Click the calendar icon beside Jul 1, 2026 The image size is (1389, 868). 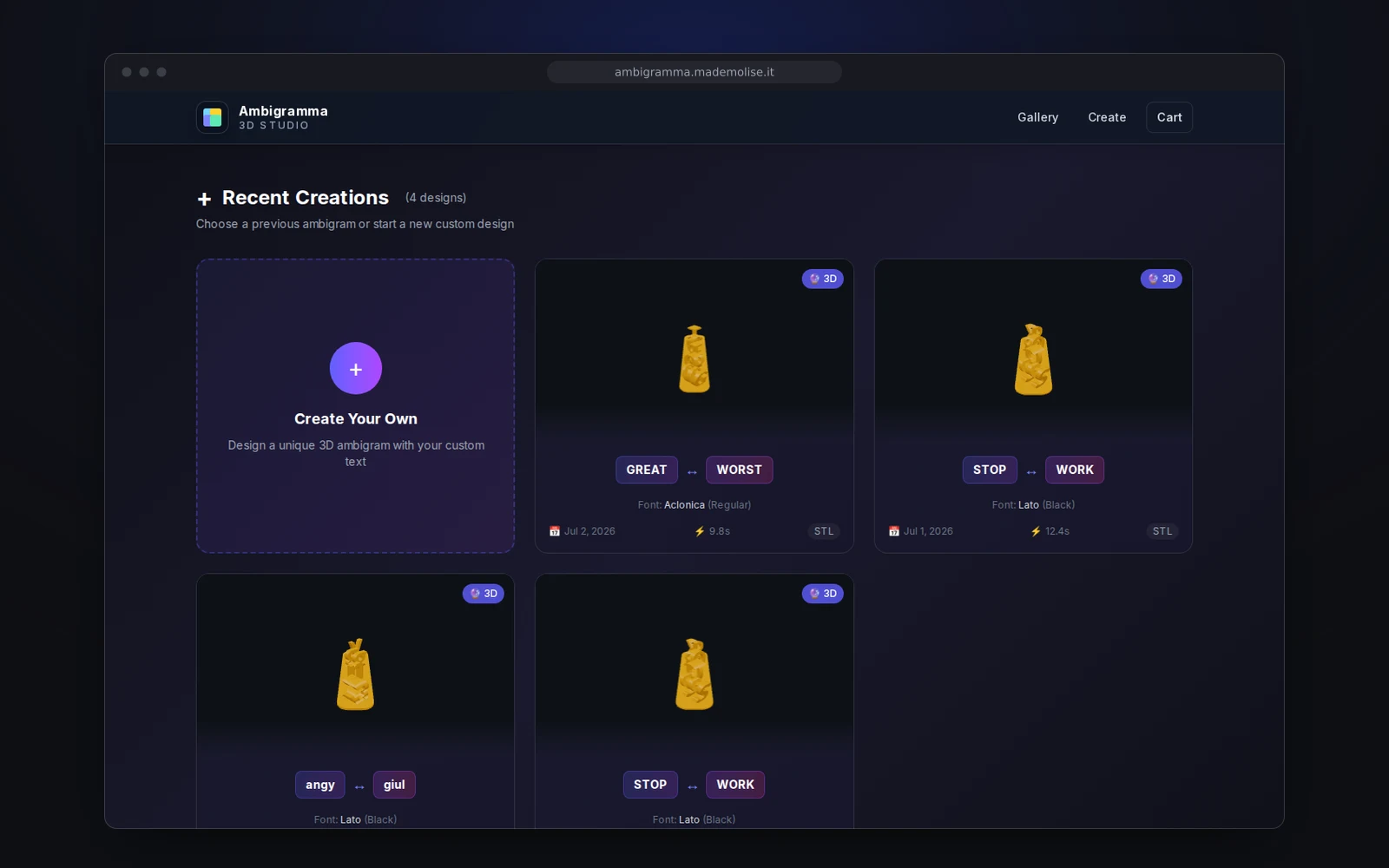click(894, 531)
